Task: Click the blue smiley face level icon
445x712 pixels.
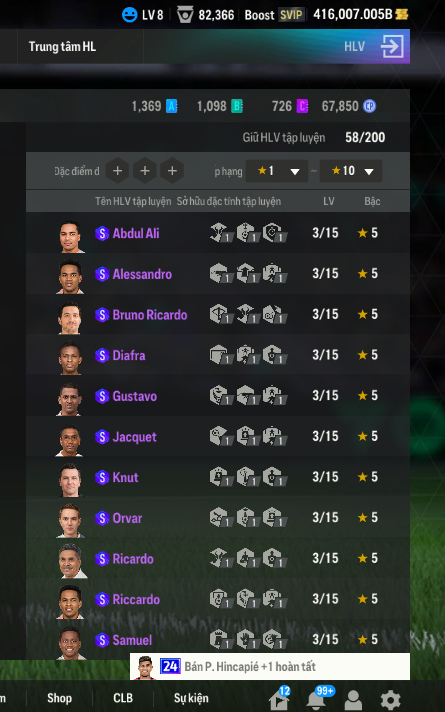Action: pyautogui.click(x=129, y=15)
